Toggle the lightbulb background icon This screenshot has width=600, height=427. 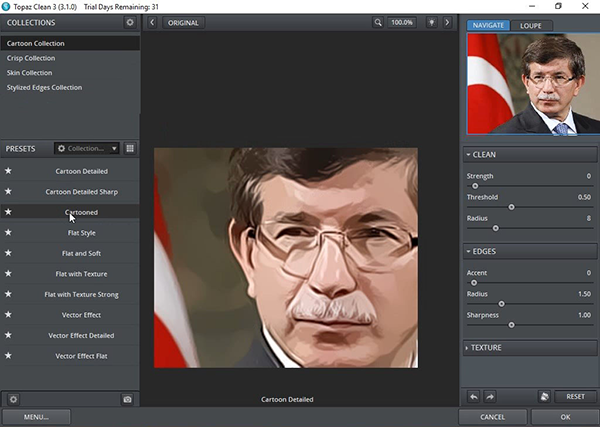click(431, 22)
